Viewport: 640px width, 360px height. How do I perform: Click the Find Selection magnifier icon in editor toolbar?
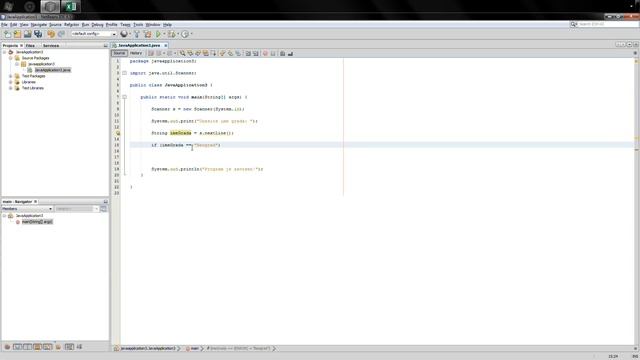click(182, 53)
